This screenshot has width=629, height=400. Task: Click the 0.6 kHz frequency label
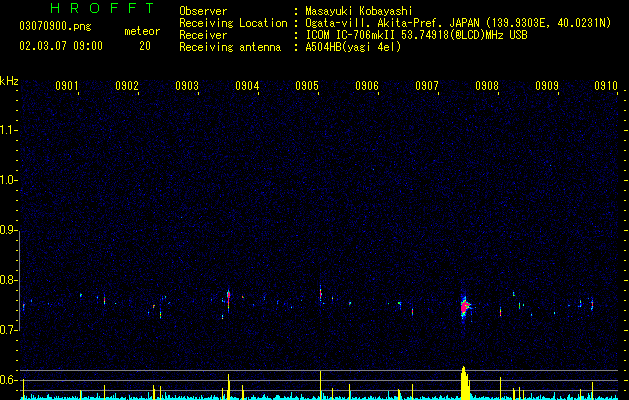point(9,380)
